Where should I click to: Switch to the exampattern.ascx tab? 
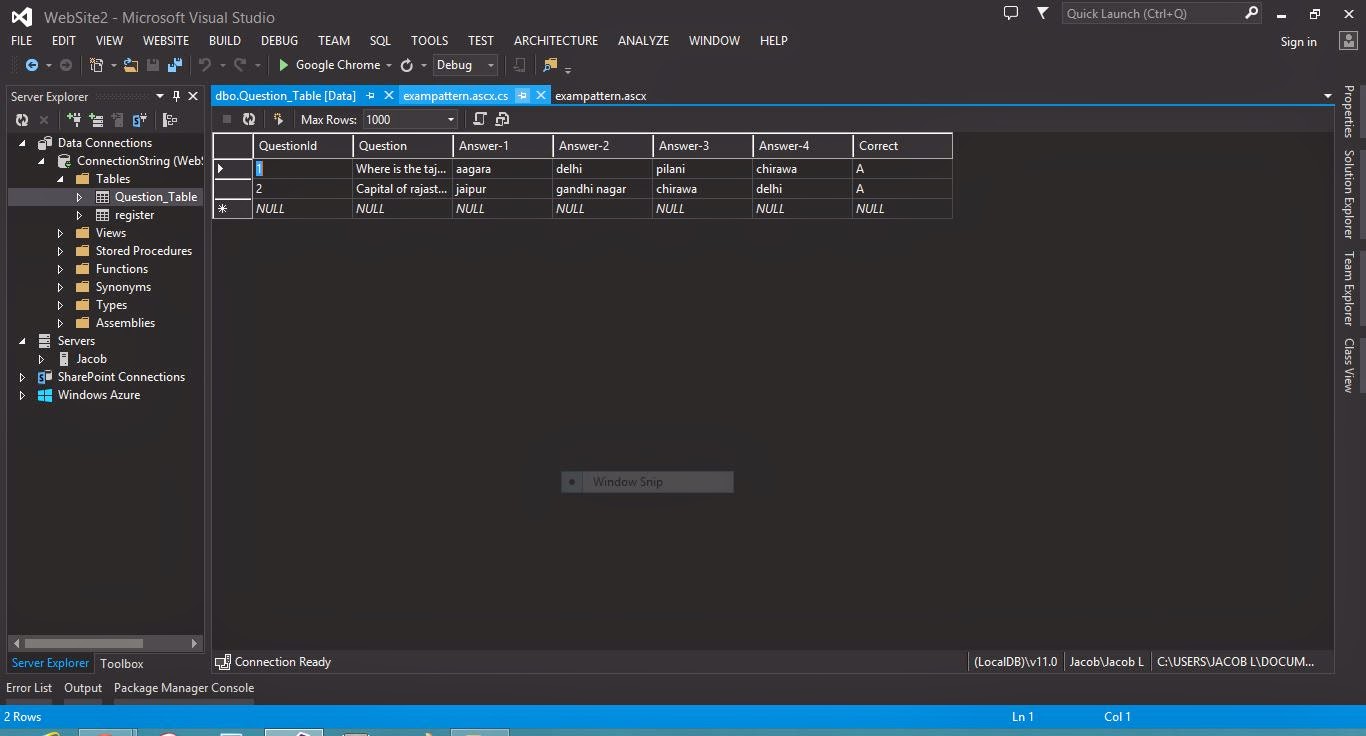600,95
